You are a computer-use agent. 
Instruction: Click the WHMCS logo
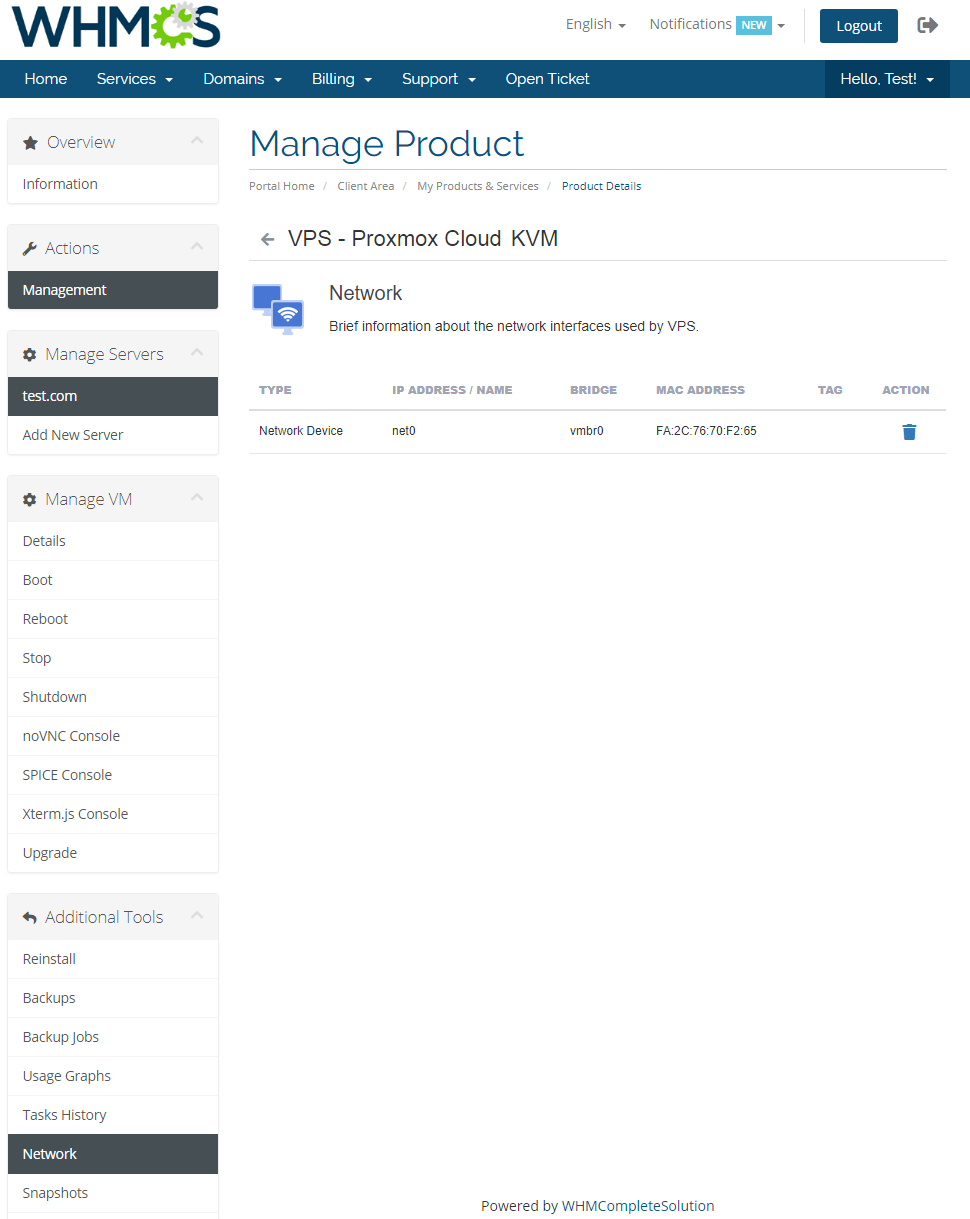pos(116,25)
